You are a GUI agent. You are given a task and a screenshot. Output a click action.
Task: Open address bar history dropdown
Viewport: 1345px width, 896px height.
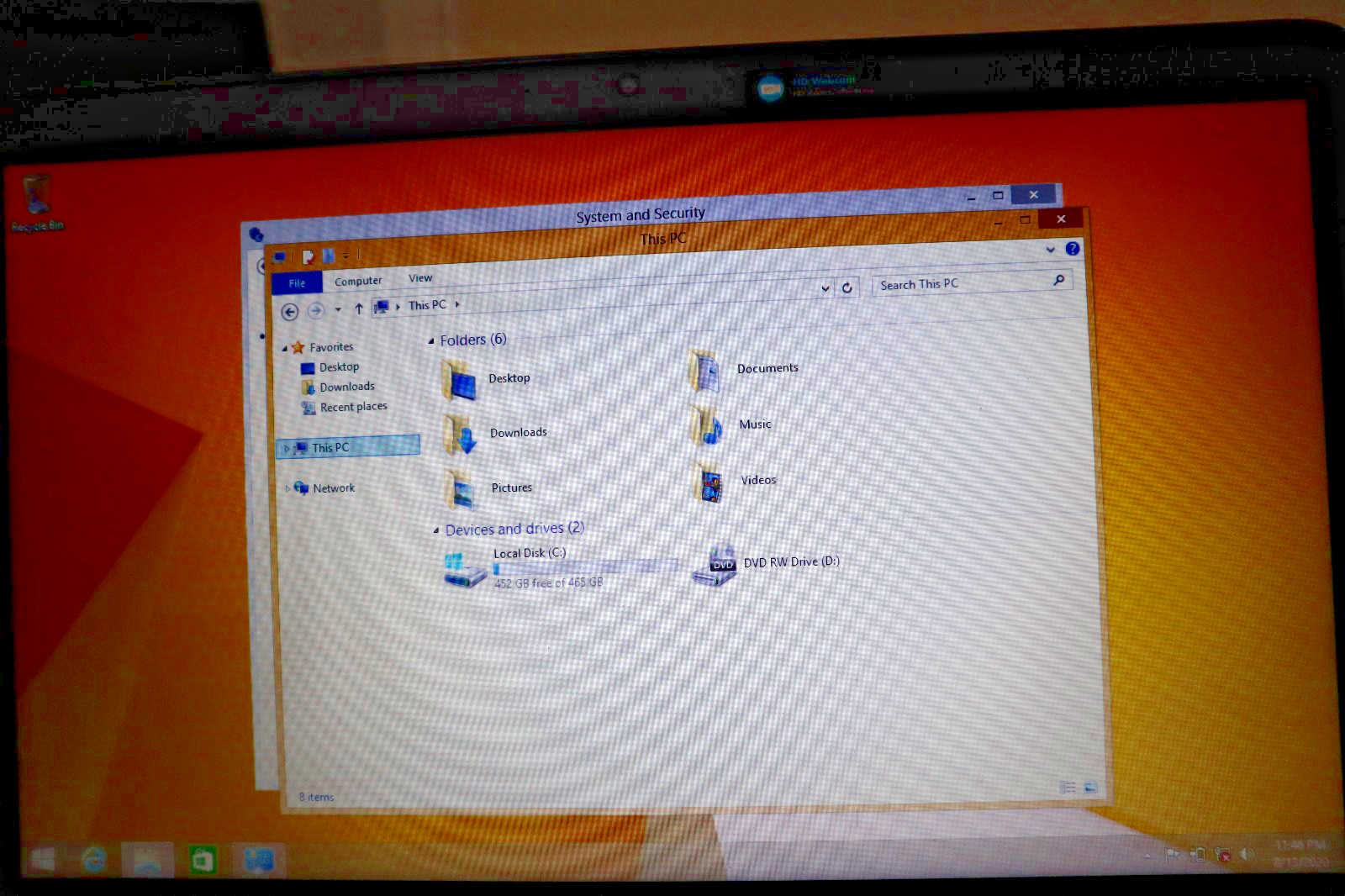click(825, 288)
